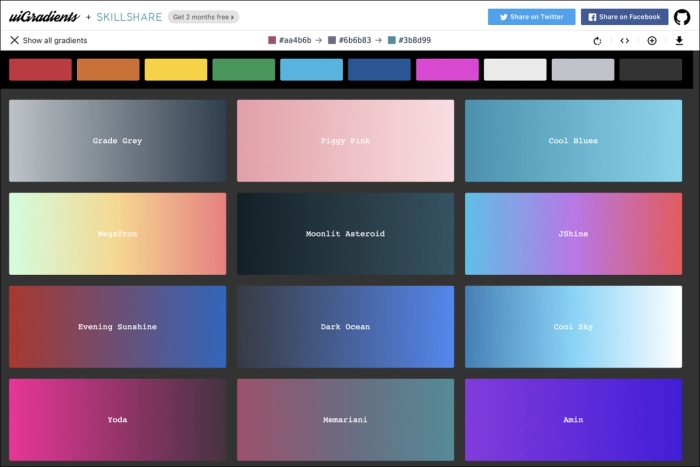Select the Dark Ocean gradient
The image size is (700, 467).
point(346,327)
